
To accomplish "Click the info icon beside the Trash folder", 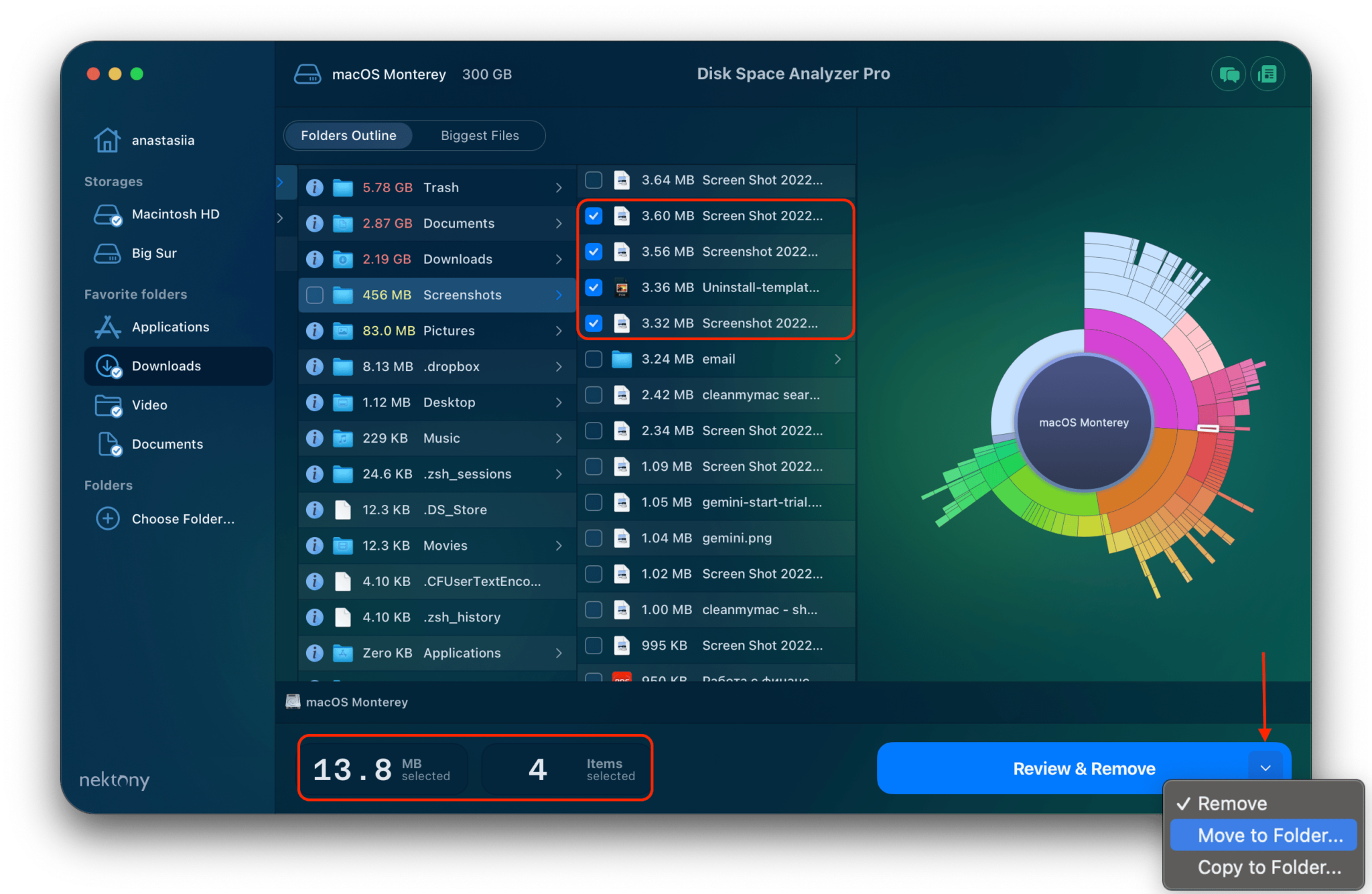I will [314, 188].
